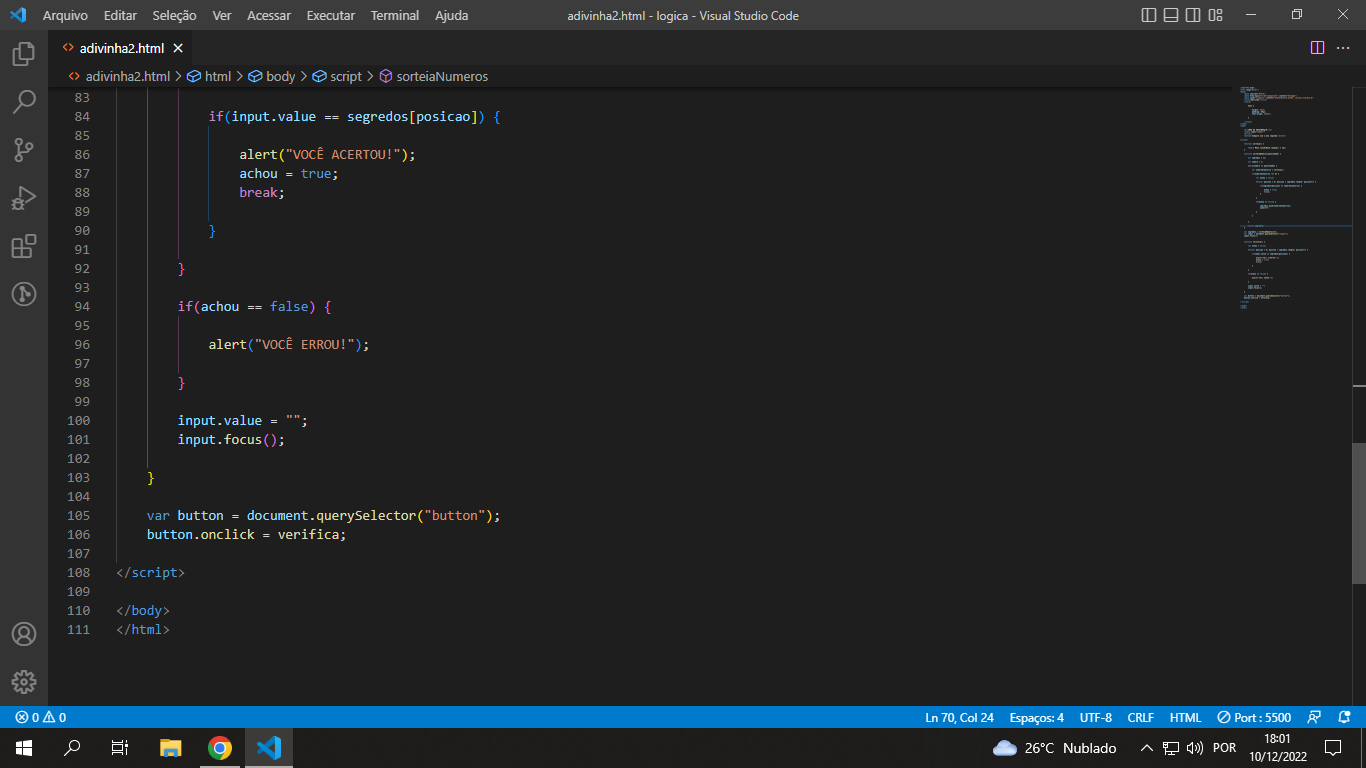Open the Seleção menu
1366x768 pixels.
(x=175, y=15)
